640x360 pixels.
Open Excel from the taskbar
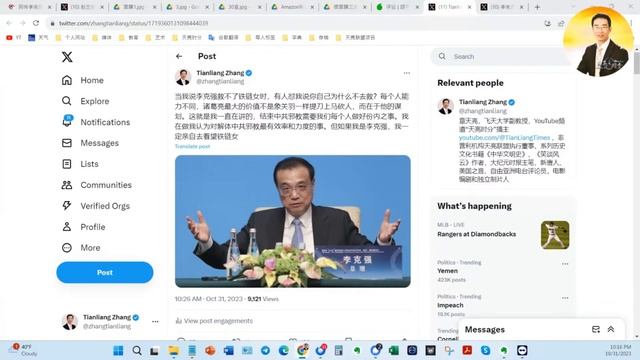click(394, 350)
